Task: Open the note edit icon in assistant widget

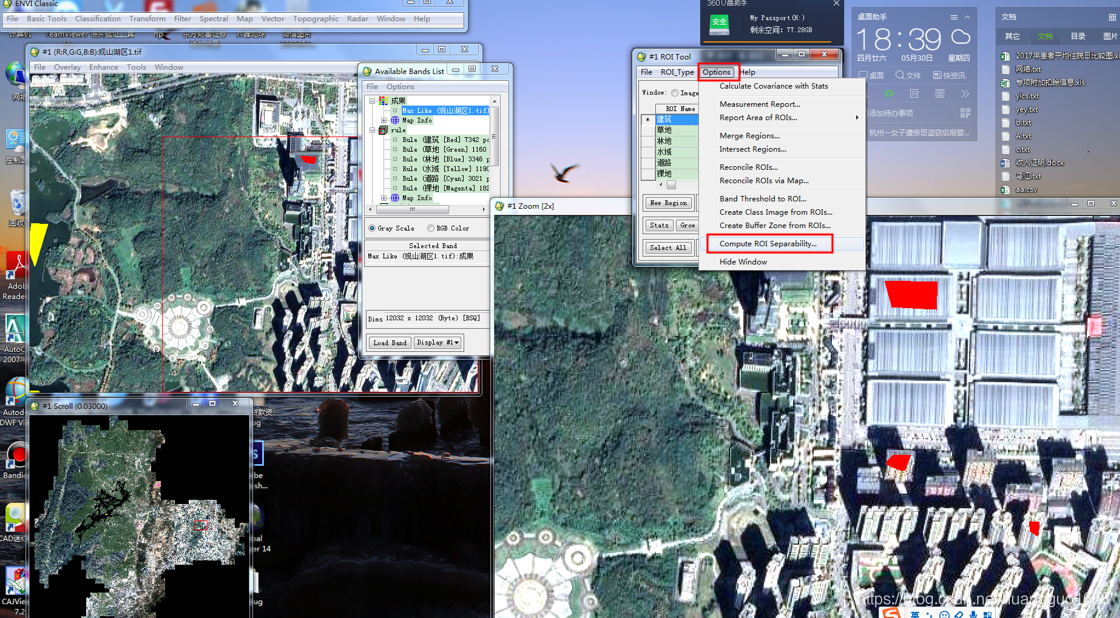Action: point(914,94)
